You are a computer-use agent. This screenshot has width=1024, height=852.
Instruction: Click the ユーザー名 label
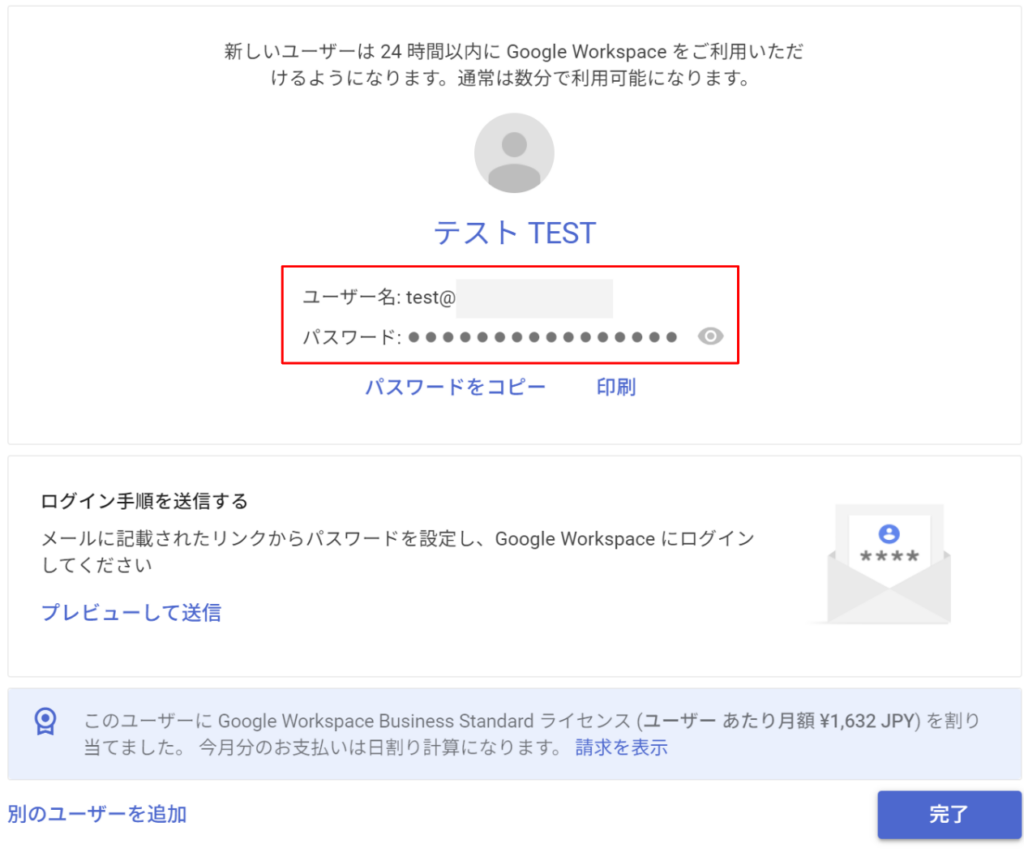coord(351,298)
